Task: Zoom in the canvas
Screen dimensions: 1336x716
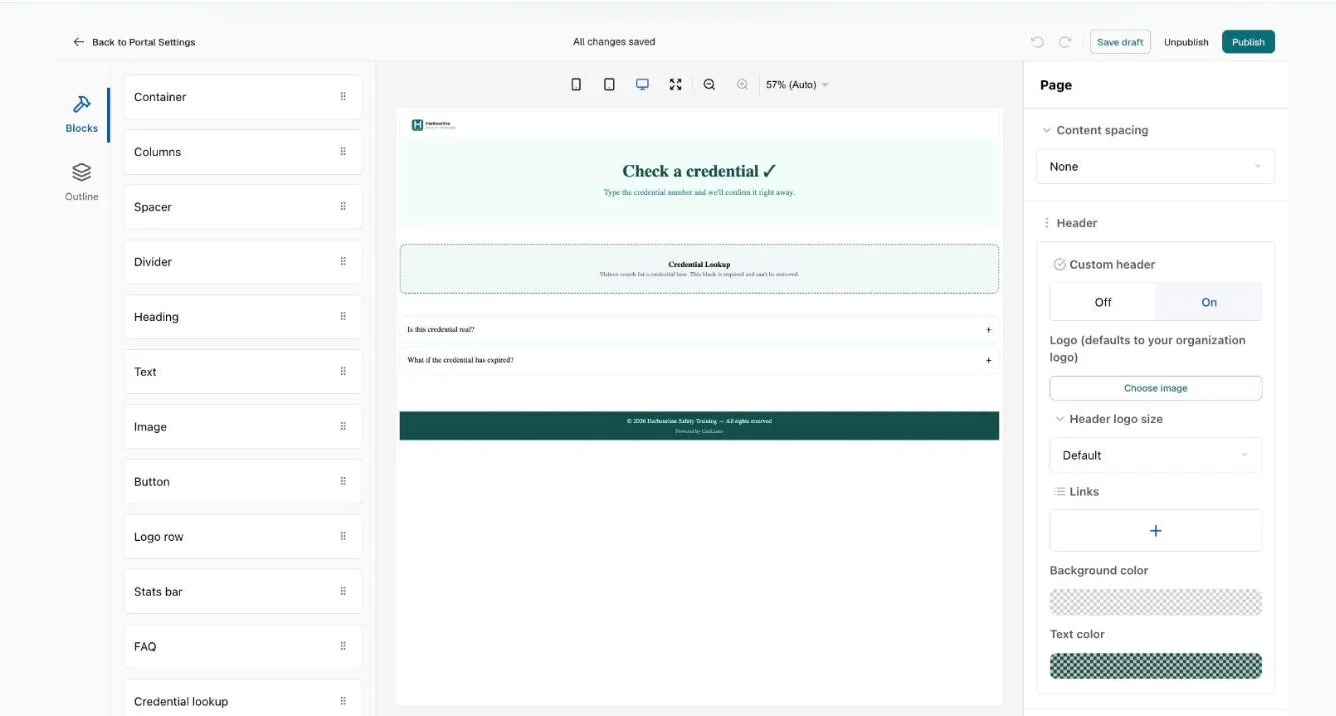Action: 742,85
